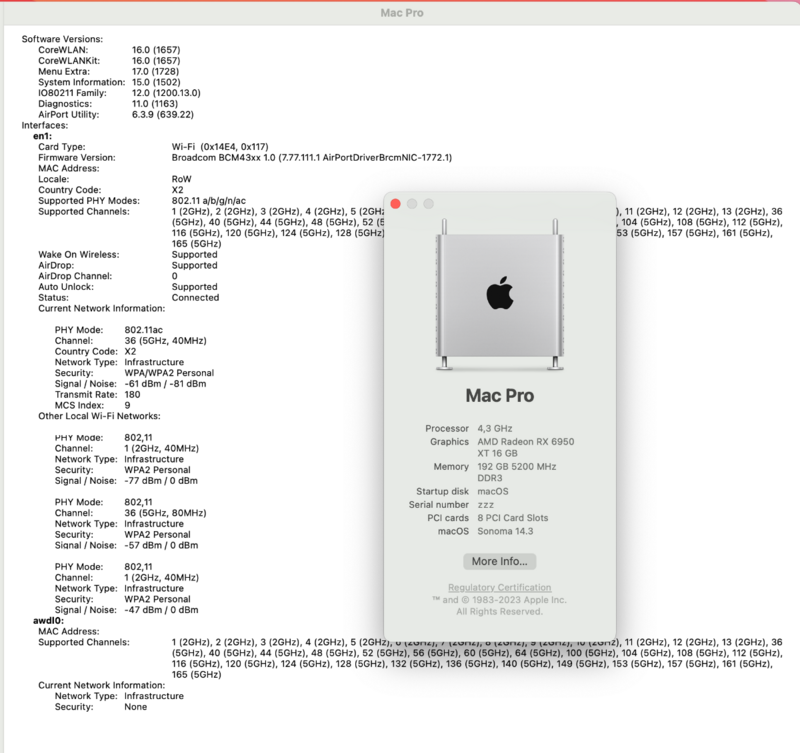Click the CoreWLAN version 16.0 (1657)
Viewport: 800px width, 753px height.
point(156,49)
